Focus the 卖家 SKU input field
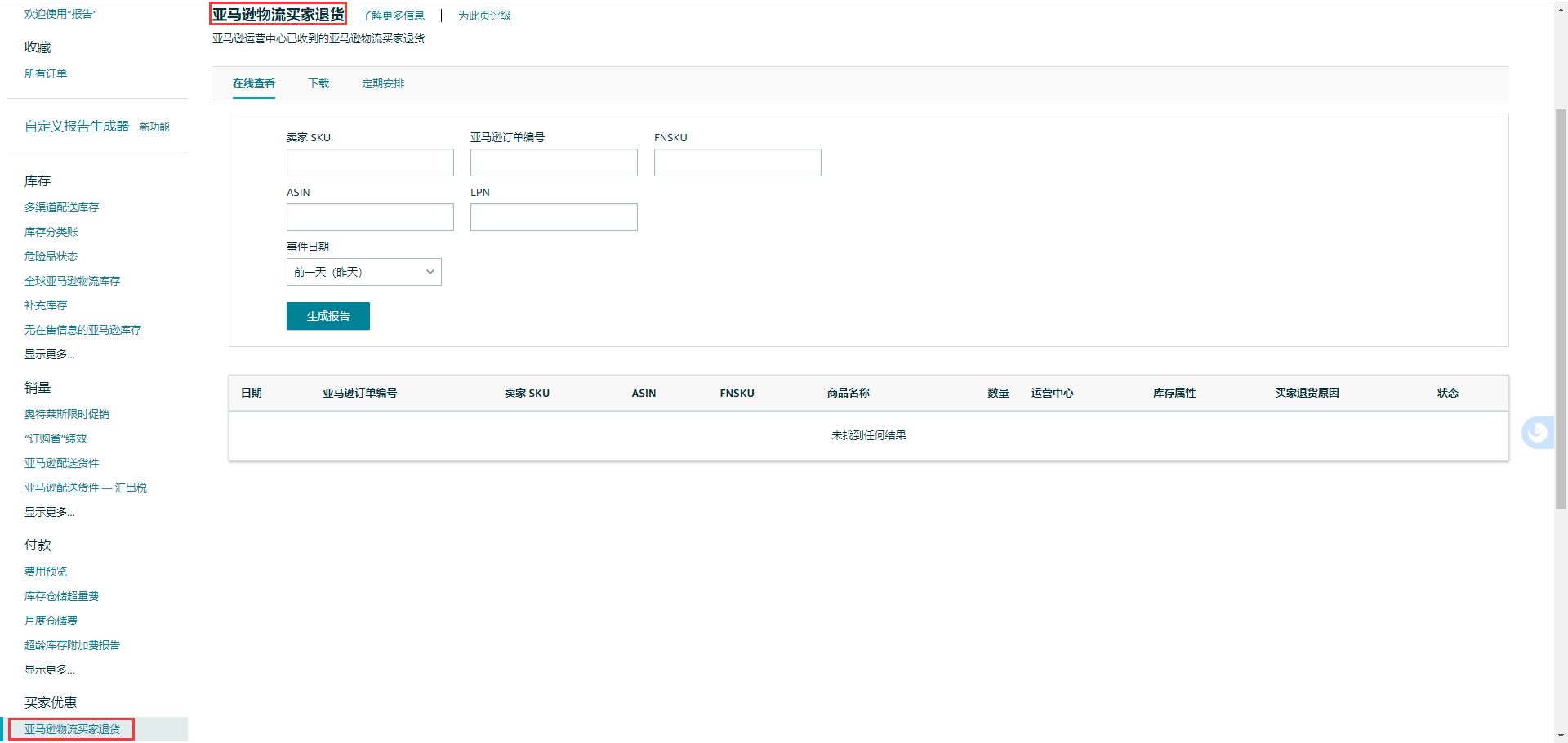1568x743 pixels. click(370, 162)
